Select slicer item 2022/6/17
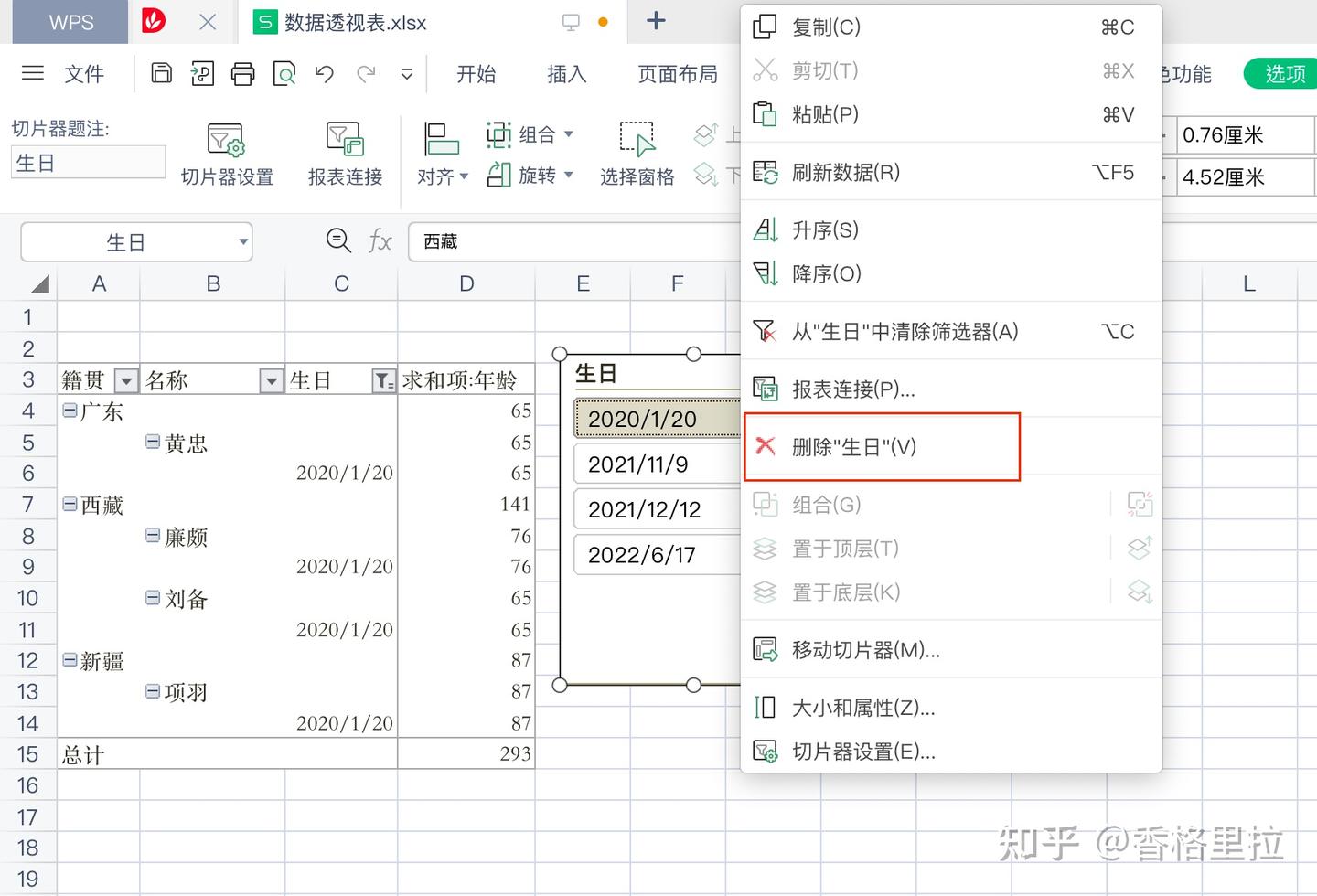The height and width of the screenshot is (896, 1317). 657,555
